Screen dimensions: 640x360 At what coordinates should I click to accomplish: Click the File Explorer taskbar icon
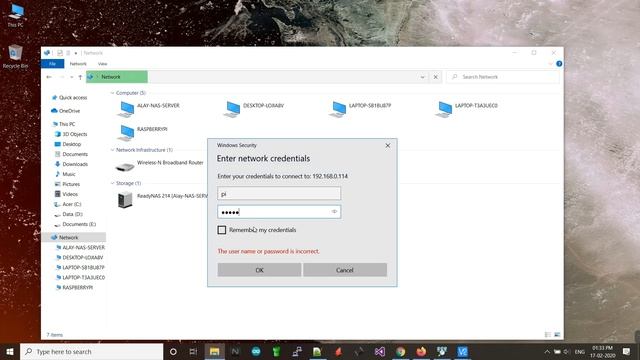[x=214, y=351]
